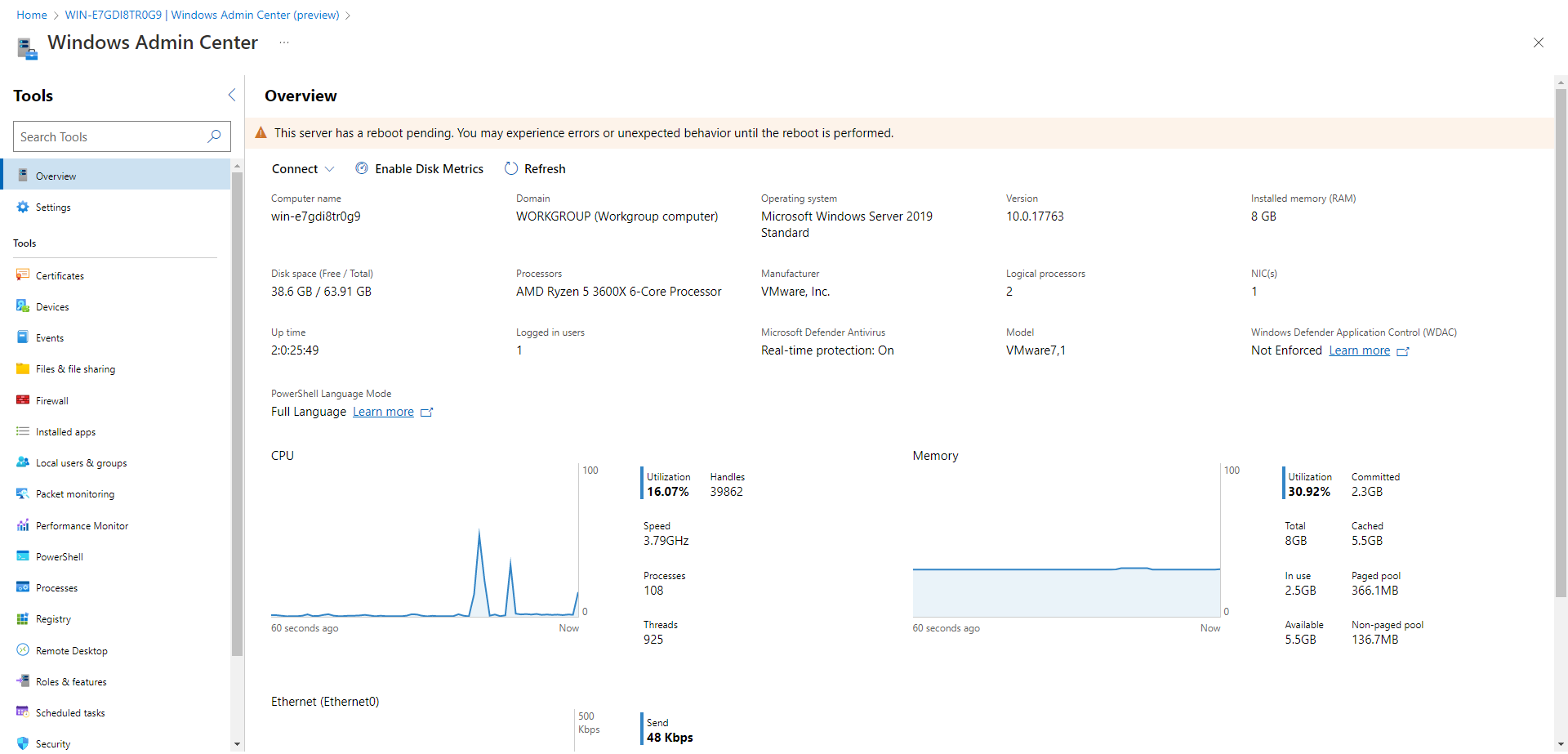Viewport: 1568px width, 754px height.
Task: Open the Remote Desktop icon
Action: 23,650
